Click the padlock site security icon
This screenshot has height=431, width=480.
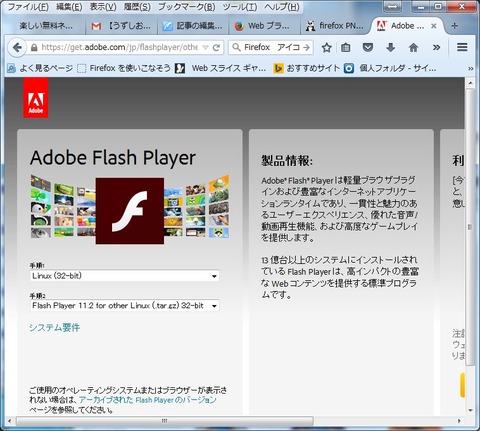point(34,48)
